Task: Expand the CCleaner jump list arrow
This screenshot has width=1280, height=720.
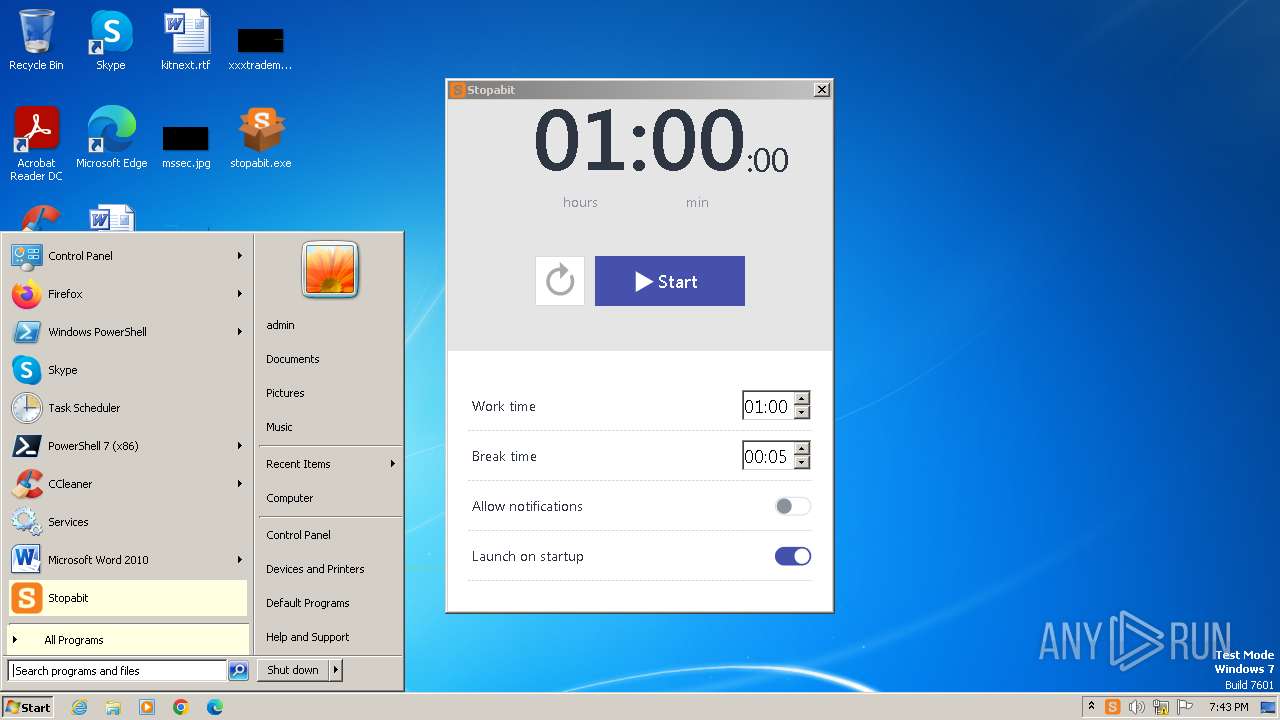Action: (x=240, y=484)
